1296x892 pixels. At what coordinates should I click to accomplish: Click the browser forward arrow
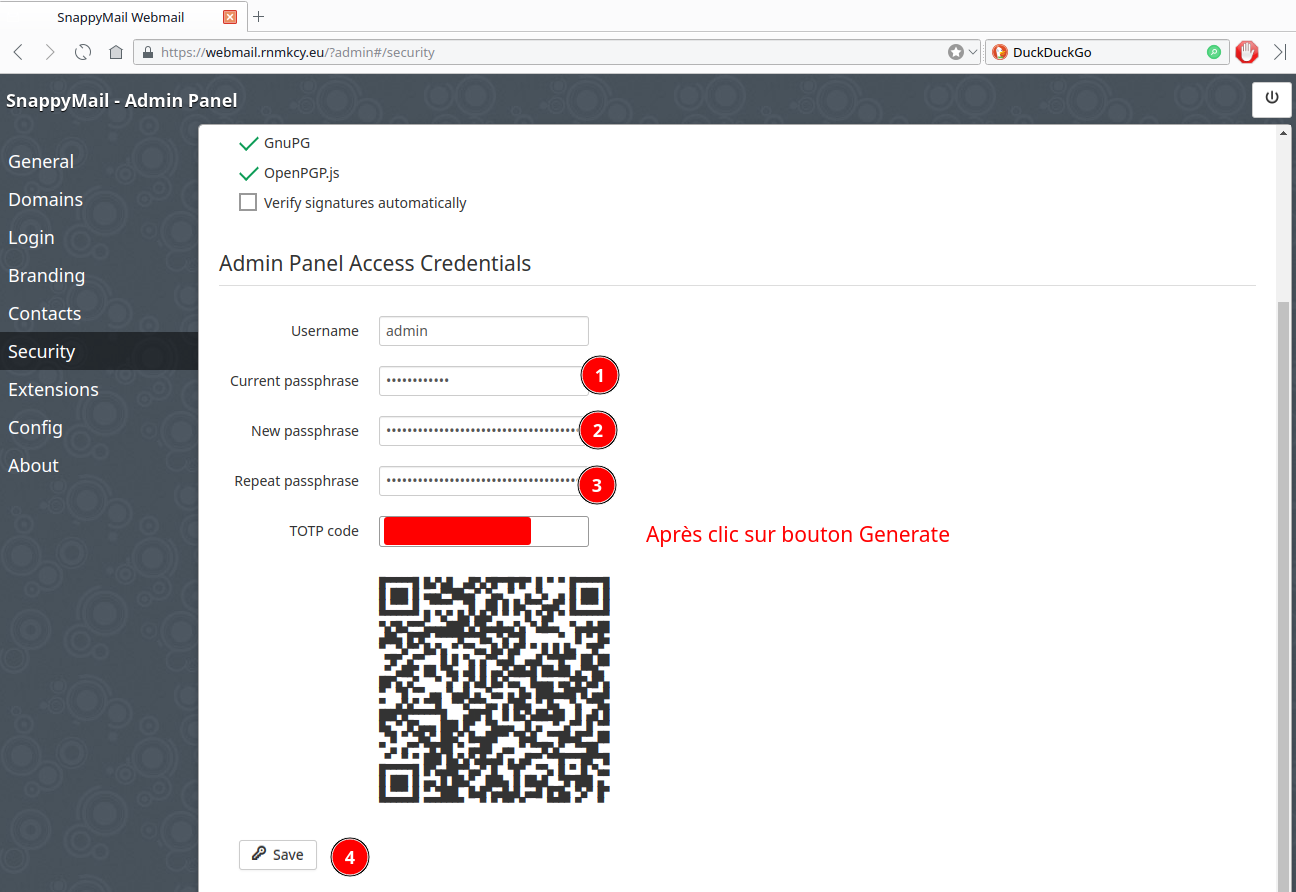pyautogui.click(x=50, y=52)
